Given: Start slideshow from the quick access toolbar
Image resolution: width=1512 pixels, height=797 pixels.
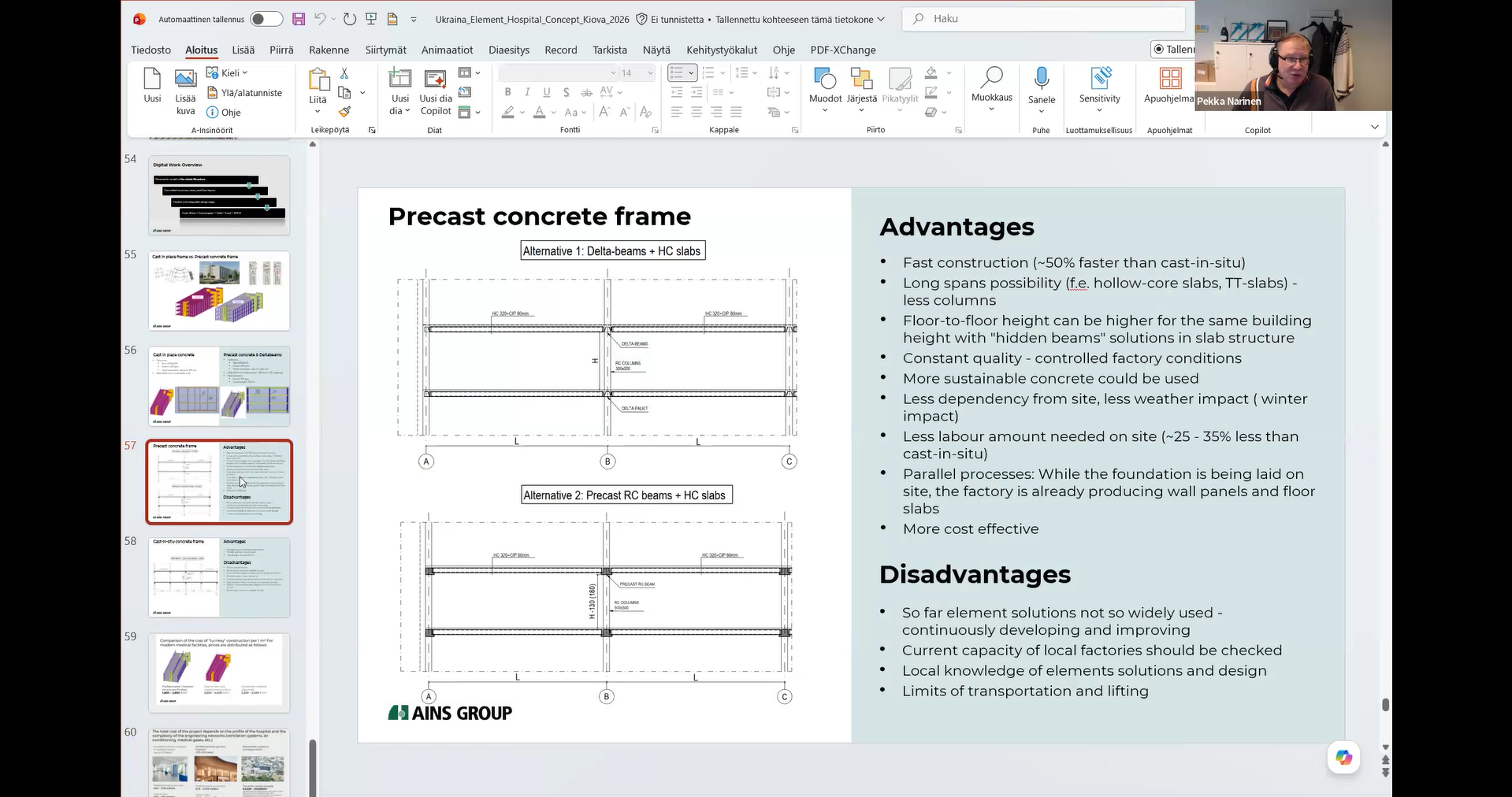Looking at the screenshot, I should pos(371,19).
